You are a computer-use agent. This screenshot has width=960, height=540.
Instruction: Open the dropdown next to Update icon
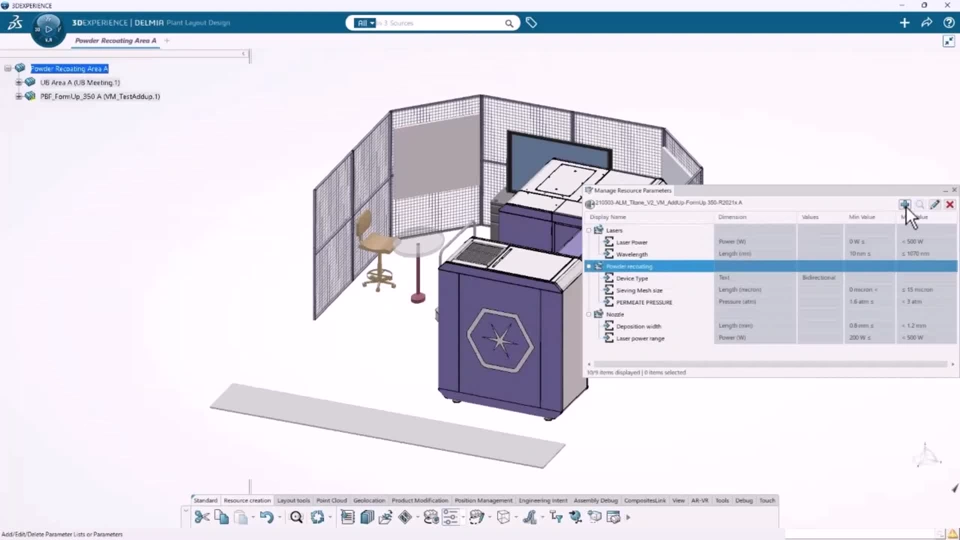(x=330, y=517)
